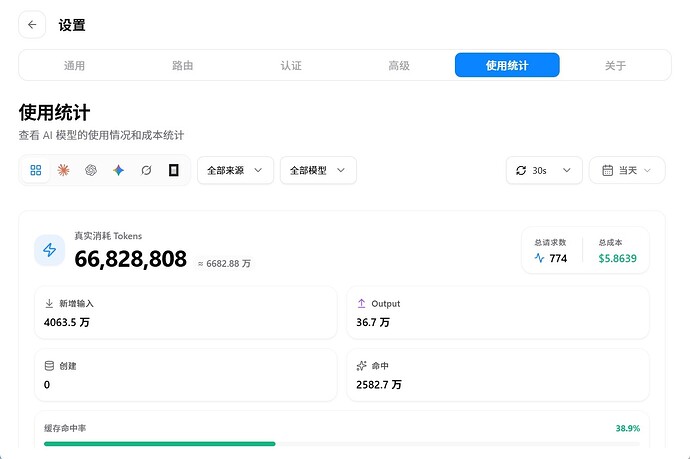
Task: Click the 2582.7 万 cache hit value
Action: [379, 385]
